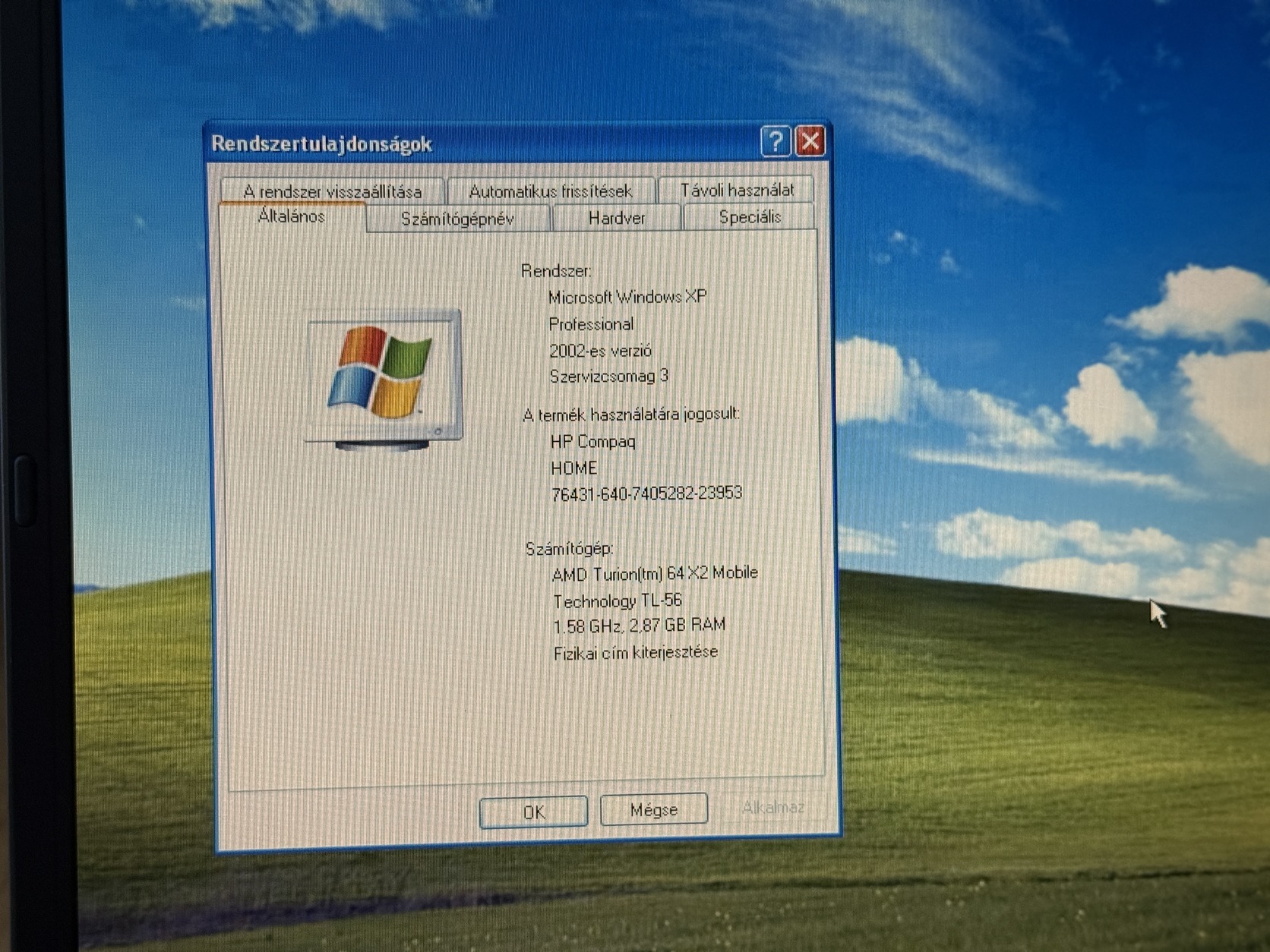Switch to the Speciális tab
This screenshot has height=952, width=1270.
coord(750,217)
